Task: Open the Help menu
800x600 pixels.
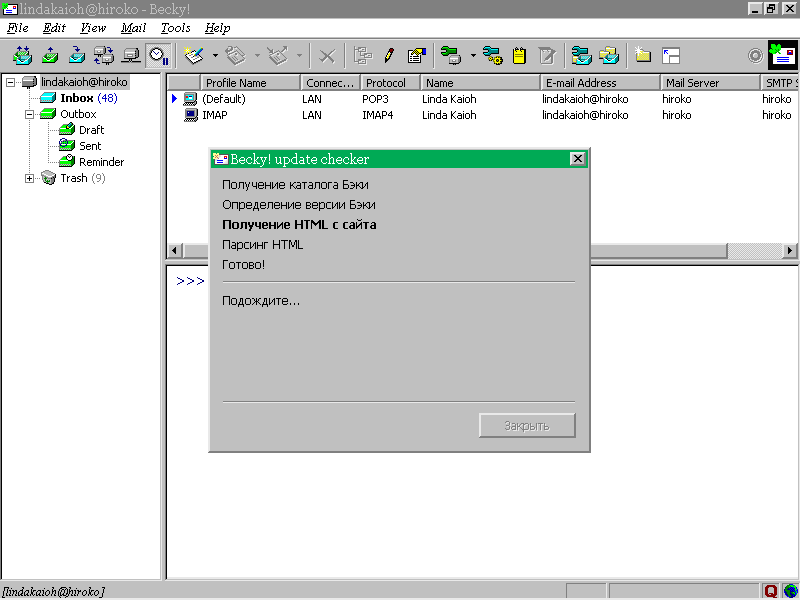Action: 218,28
